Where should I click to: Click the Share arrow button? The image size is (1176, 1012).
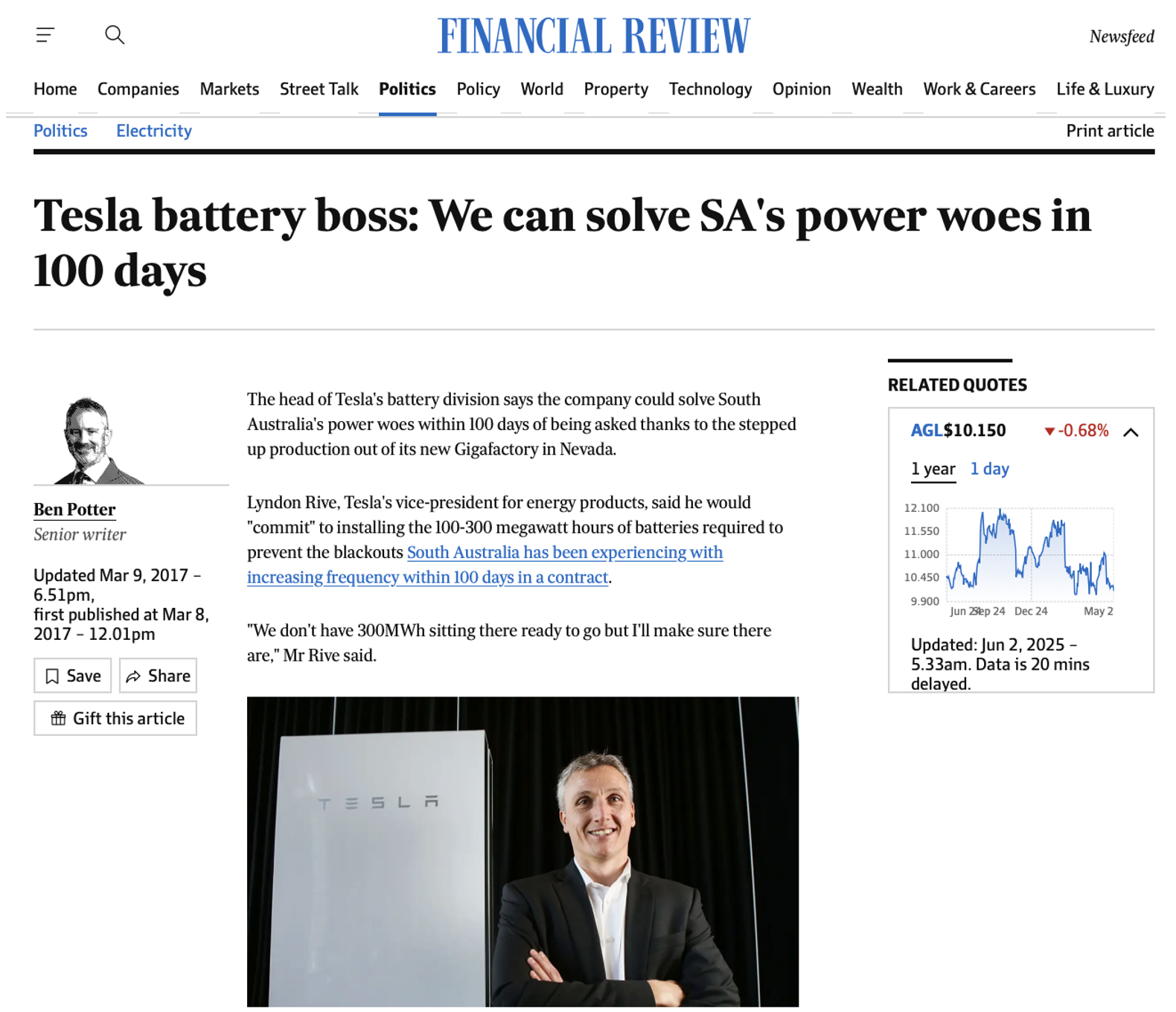pos(158,676)
